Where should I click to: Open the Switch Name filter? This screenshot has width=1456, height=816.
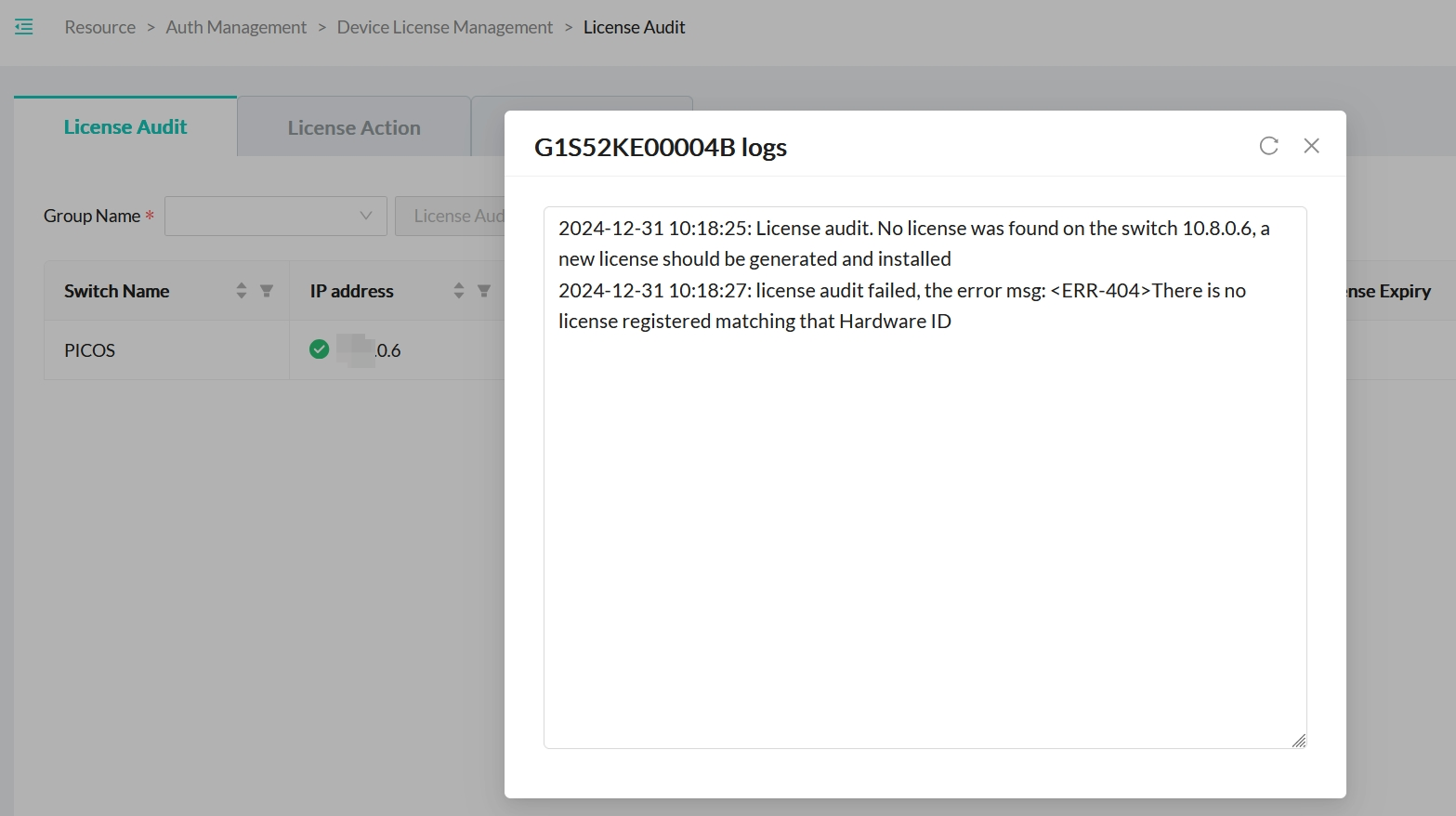pos(267,291)
